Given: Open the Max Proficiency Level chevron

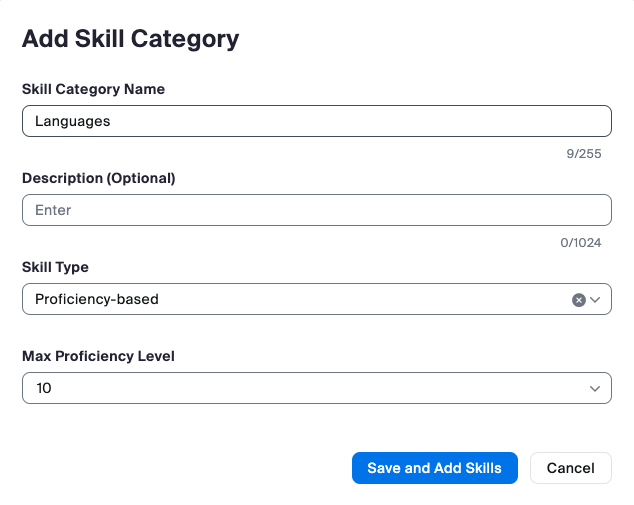Looking at the screenshot, I should 596,388.
